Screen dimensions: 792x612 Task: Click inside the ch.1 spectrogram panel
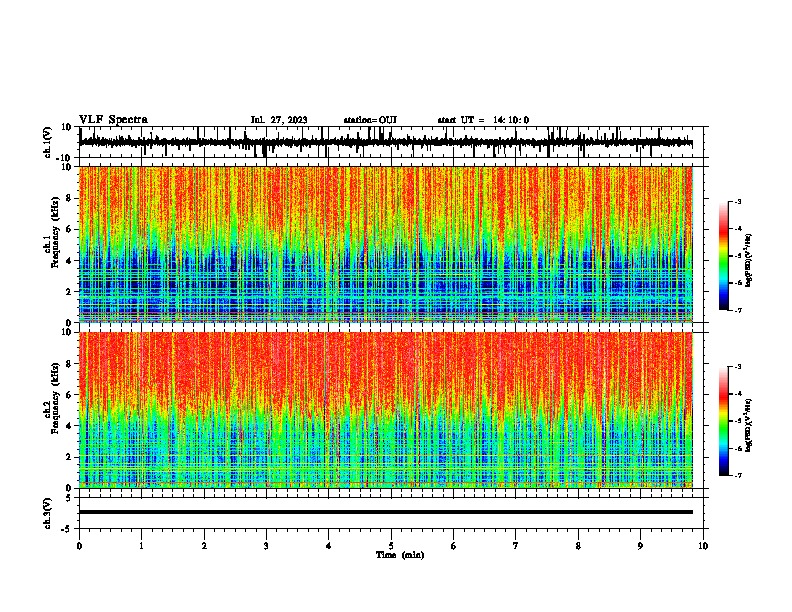[386, 244]
